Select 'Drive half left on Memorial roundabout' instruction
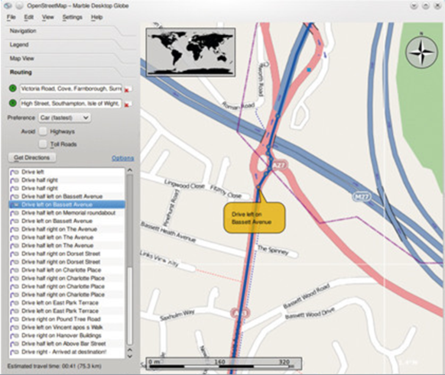Viewport: 445px width, 375px height. [x=67, y=213]
